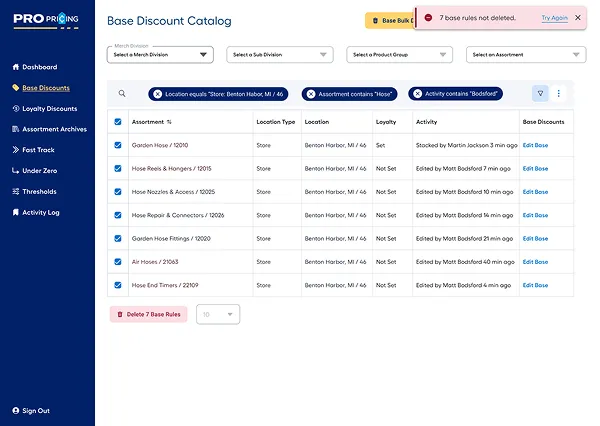Click 'Stocked by Martin Jackson 3 min ago' cell
Viewport: 600px width, 426px height.
point(466,145)
